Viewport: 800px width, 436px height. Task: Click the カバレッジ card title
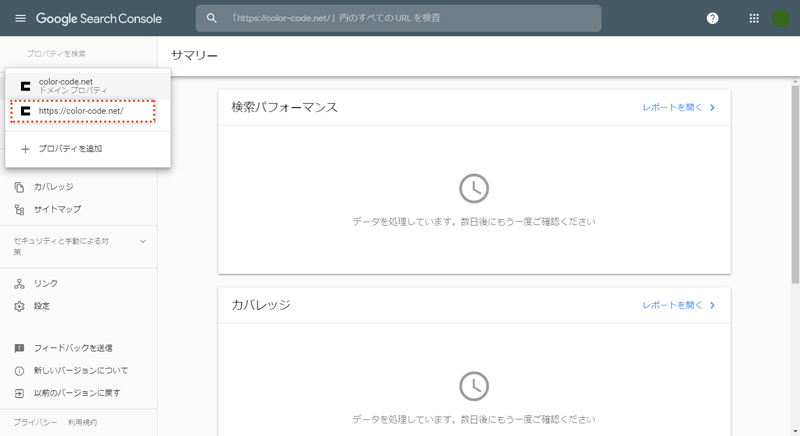pos(261,305)
